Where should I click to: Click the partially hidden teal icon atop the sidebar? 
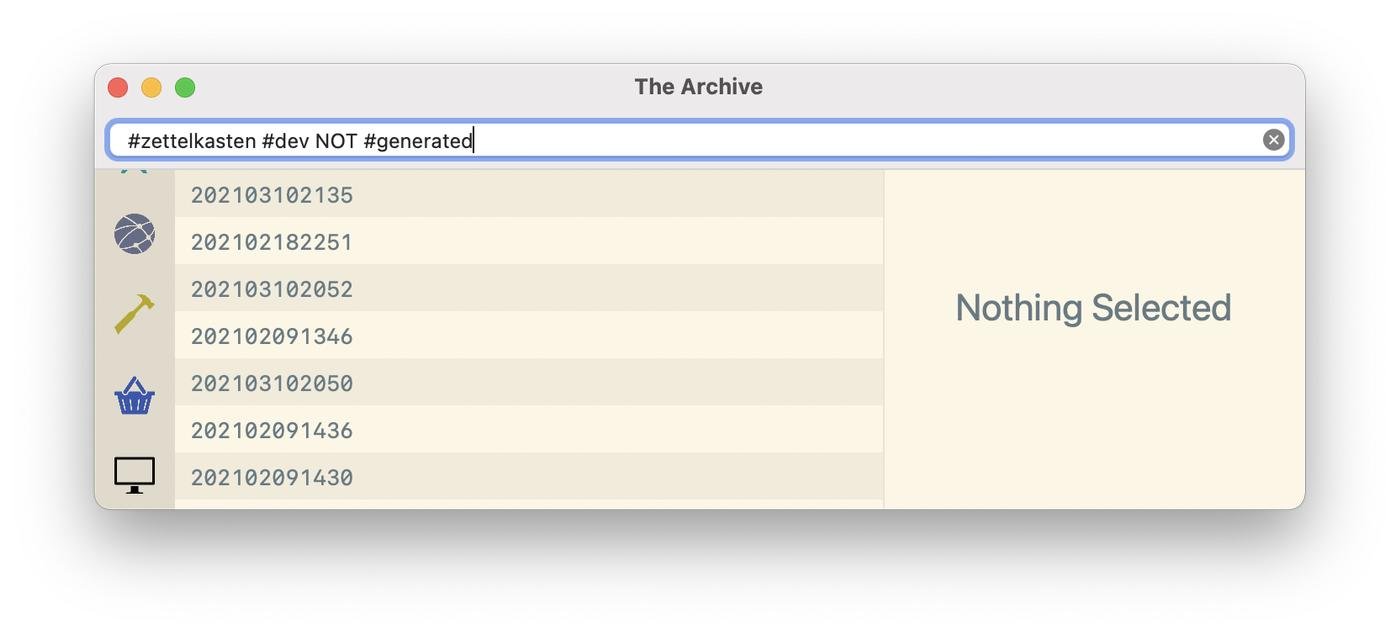click(134, 172)
